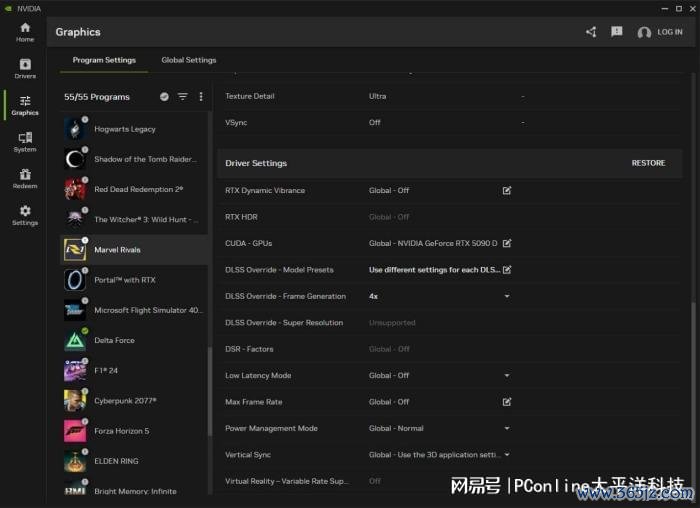Image resolution: width=700 pixels, height=508 pixels.
Task: Select the Graphics sidebar section
Action: coord(25,105)
